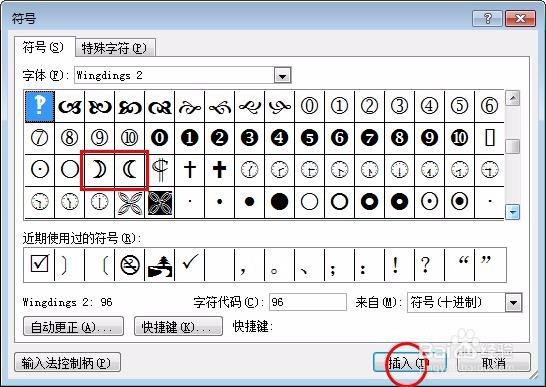
Task: Pick the semicolon in recent symbols
Action: point(339,265)
